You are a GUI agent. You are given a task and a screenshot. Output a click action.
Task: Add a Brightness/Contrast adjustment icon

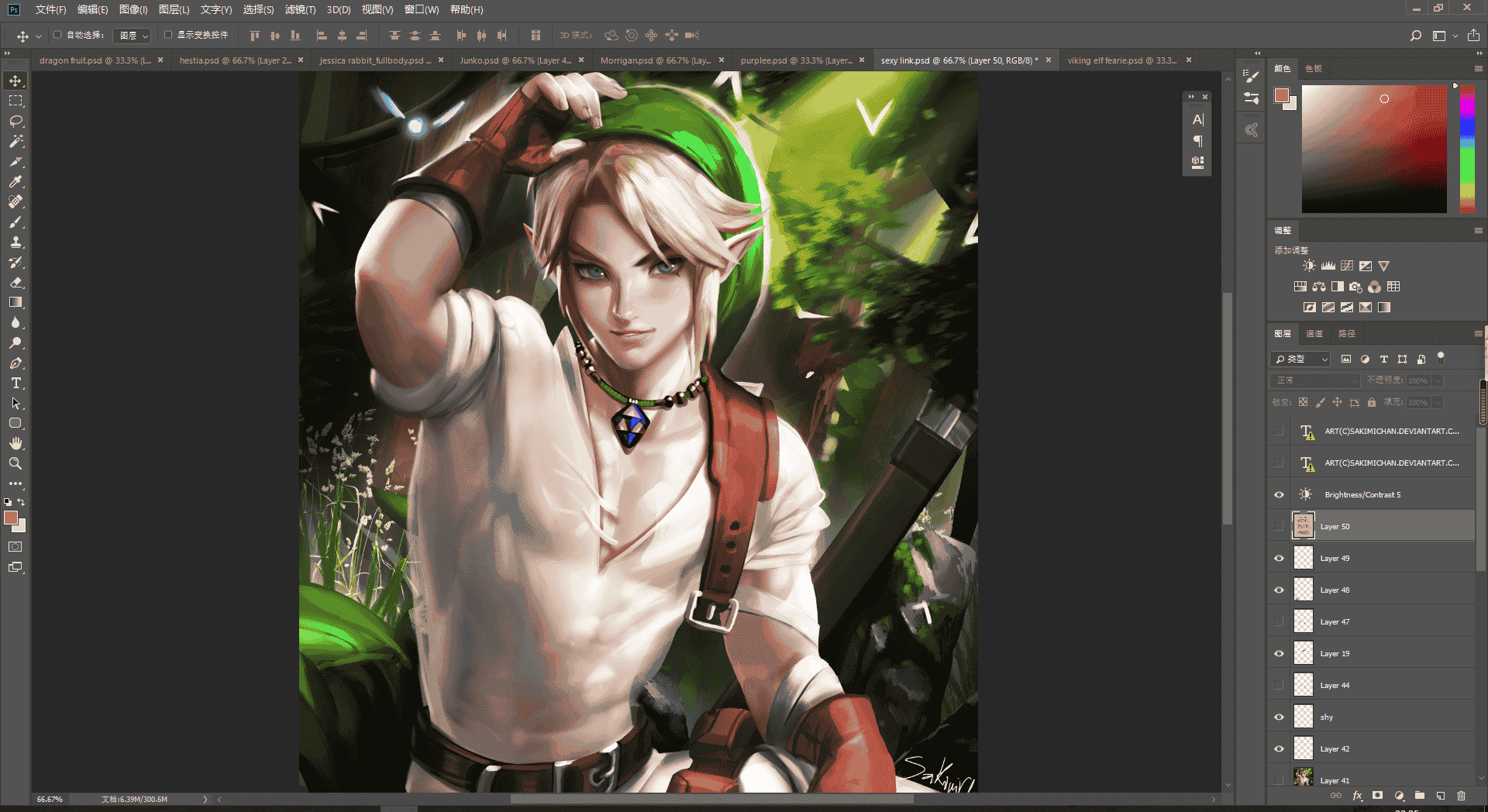tap(1309, 266)
